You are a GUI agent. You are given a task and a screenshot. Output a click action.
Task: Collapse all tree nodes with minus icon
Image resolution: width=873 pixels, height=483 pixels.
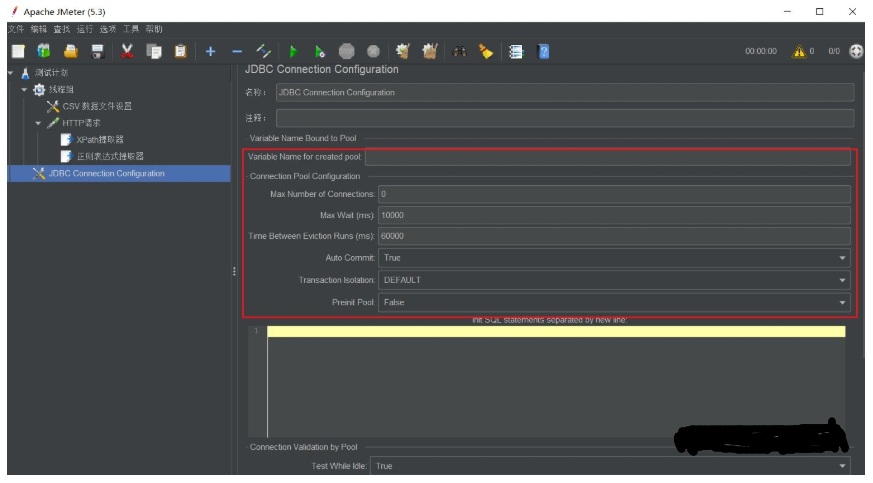(x=237, y=52)
